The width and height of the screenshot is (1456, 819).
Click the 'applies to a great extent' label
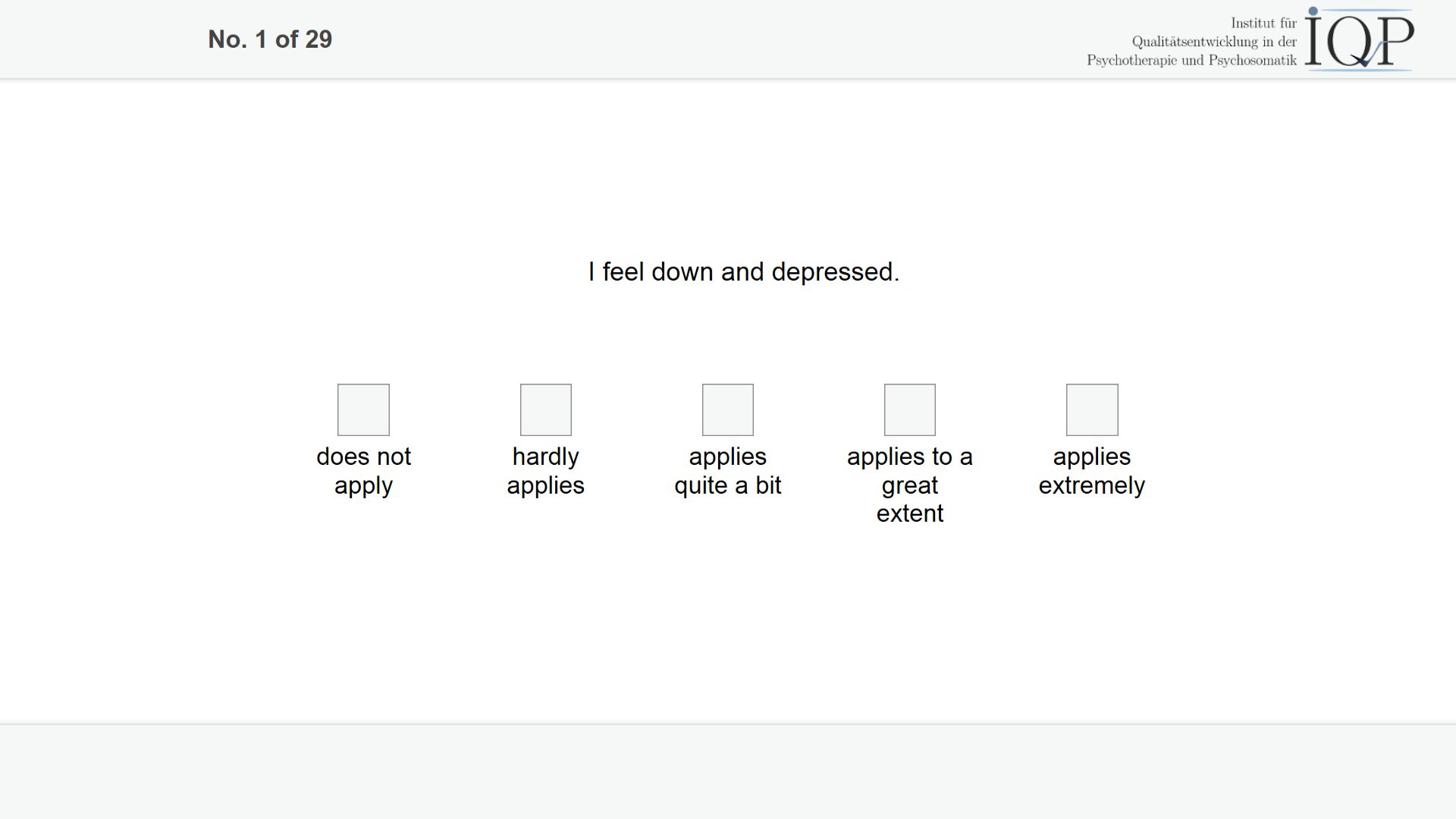click(x=909, y=485)
